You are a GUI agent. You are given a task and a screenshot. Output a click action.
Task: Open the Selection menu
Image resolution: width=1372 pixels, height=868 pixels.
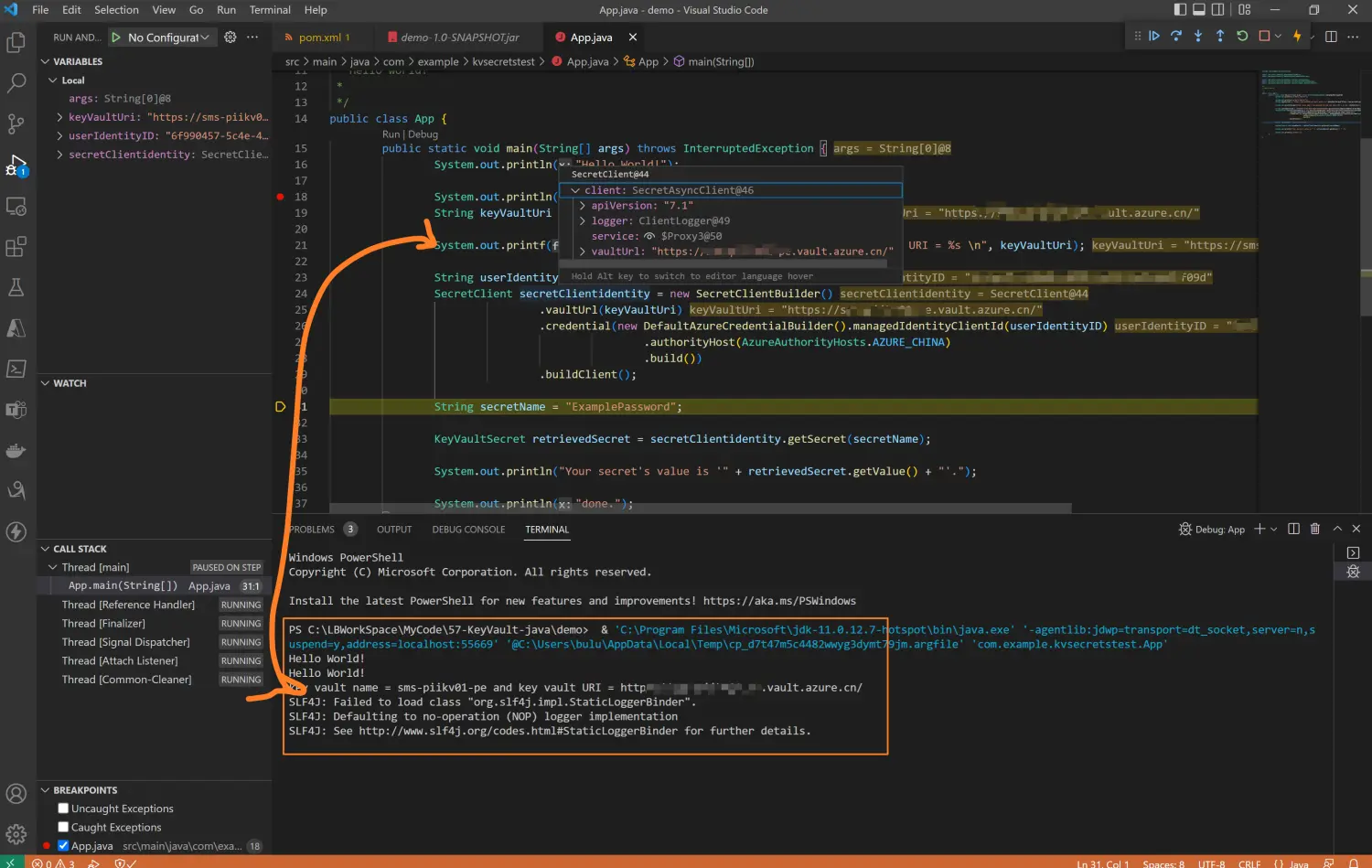pos(116,10)
